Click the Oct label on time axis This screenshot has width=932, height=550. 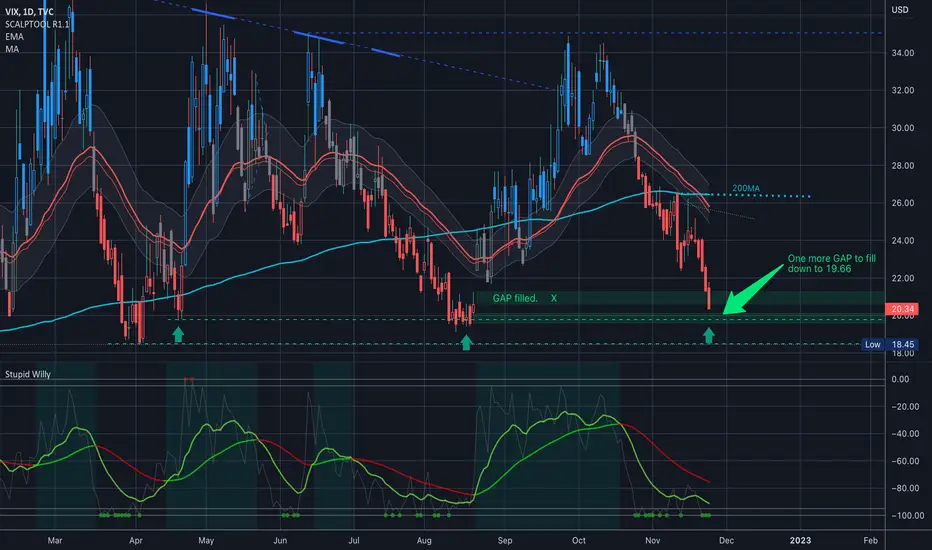tap(578, 540)
